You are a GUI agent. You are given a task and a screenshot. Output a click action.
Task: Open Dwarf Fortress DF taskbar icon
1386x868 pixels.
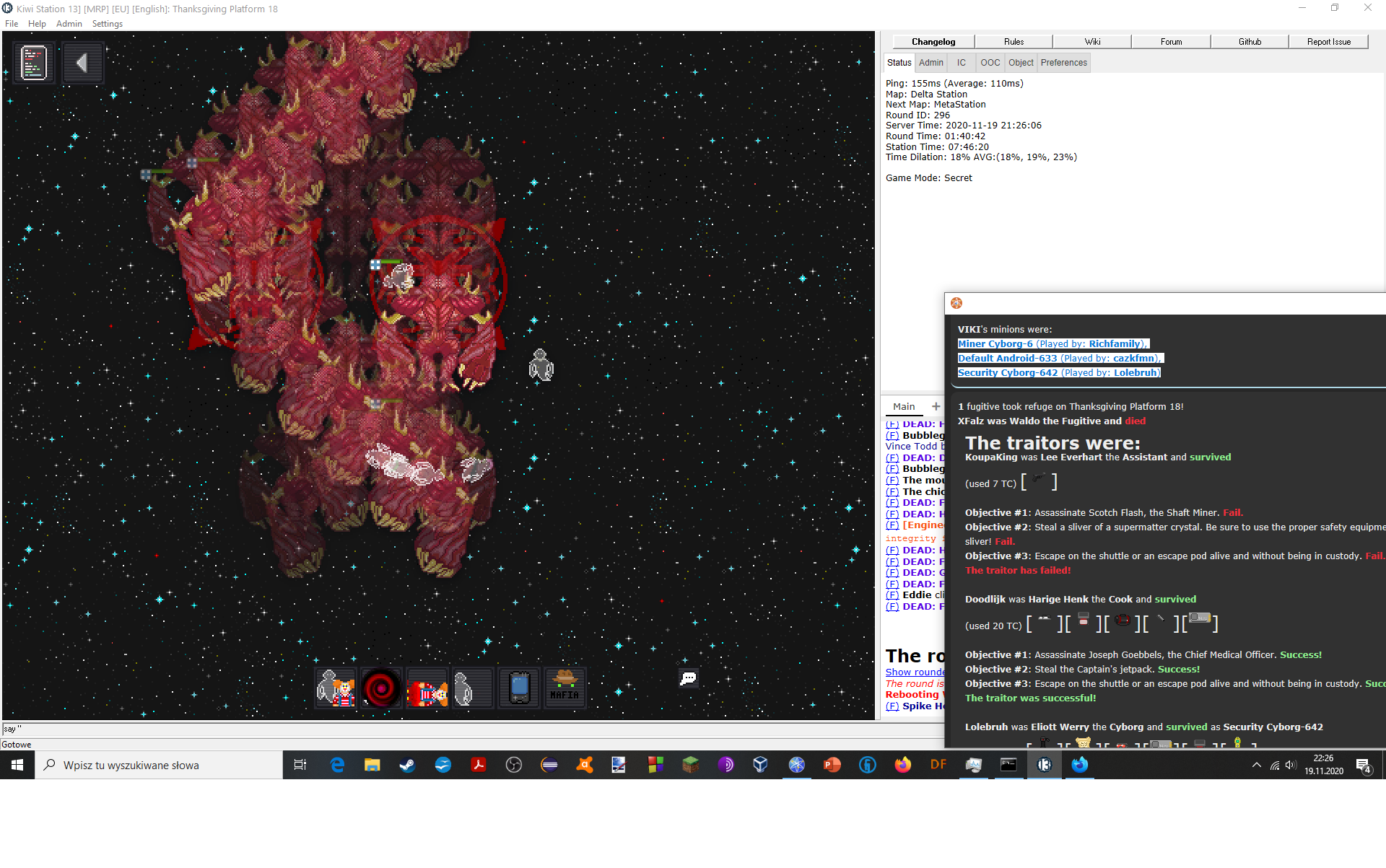pyautogui.click(x=938, y=765)
